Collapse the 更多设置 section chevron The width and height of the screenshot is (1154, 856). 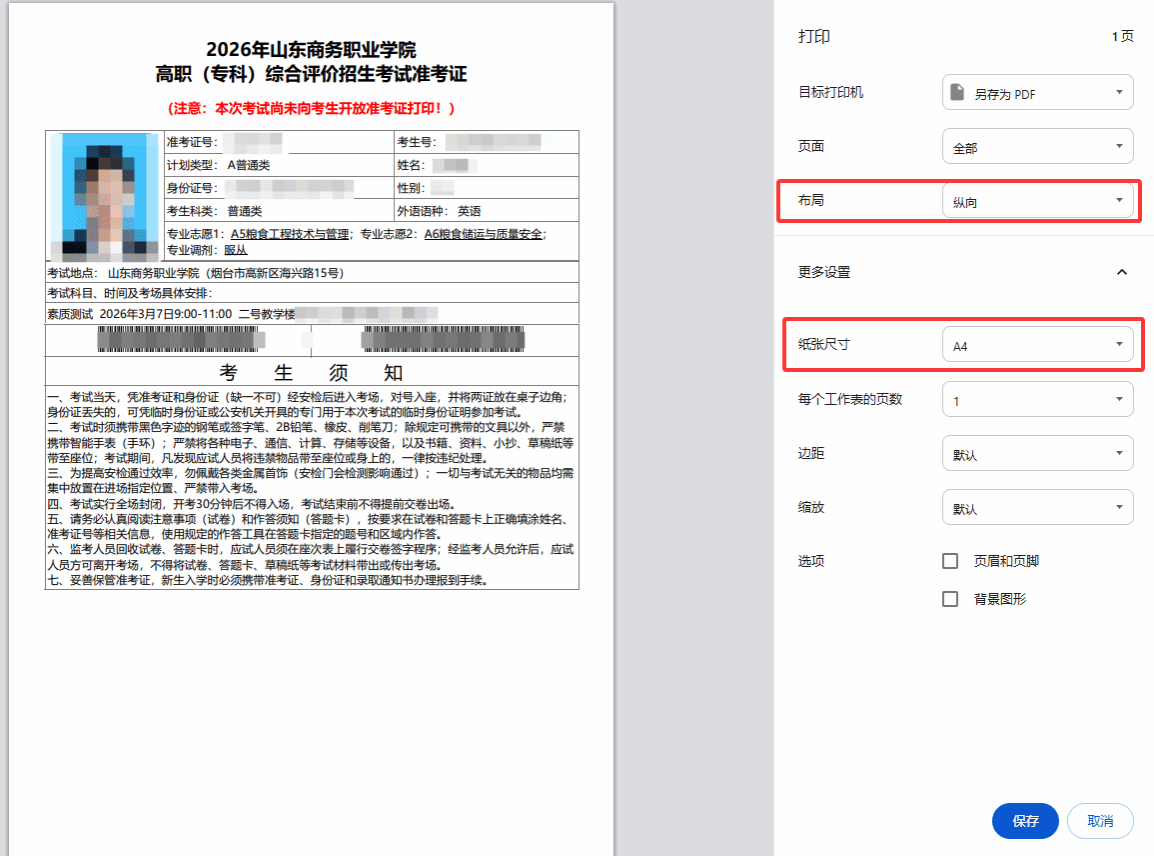[x=1121, y=272]
